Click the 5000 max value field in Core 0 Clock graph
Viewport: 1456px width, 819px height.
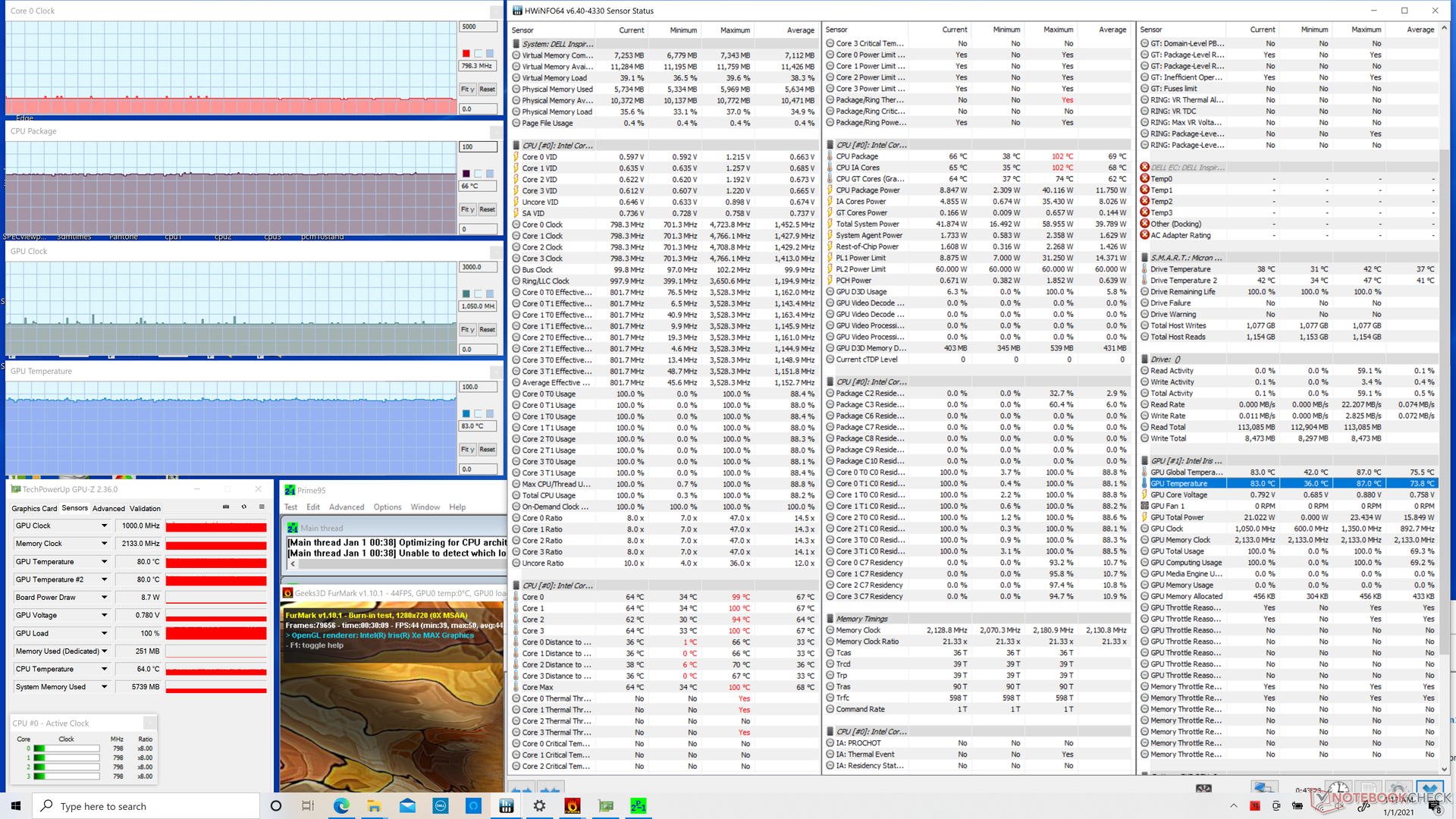click(479, 27)
